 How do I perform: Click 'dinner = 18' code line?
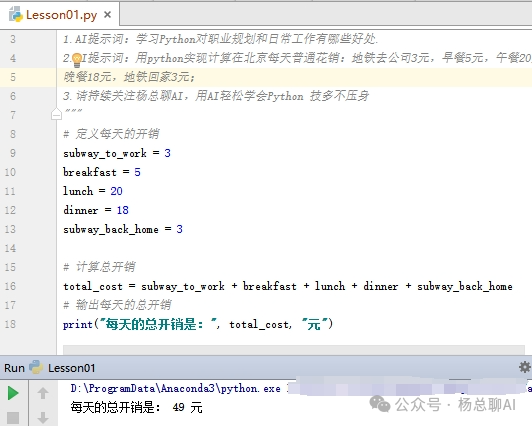[x=96, y=210]
